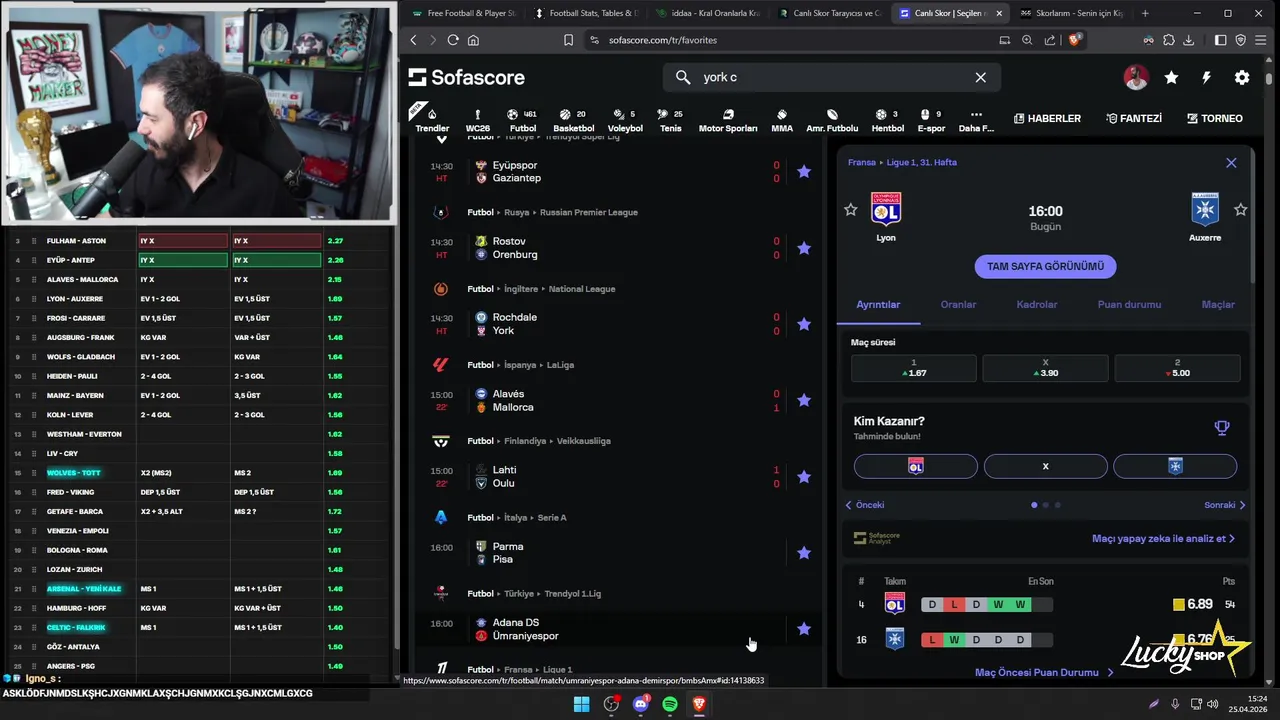The height and width of the screenshot is (720, 1280).
Task: Open Brave Shields lion icon
Action: 1075,40
